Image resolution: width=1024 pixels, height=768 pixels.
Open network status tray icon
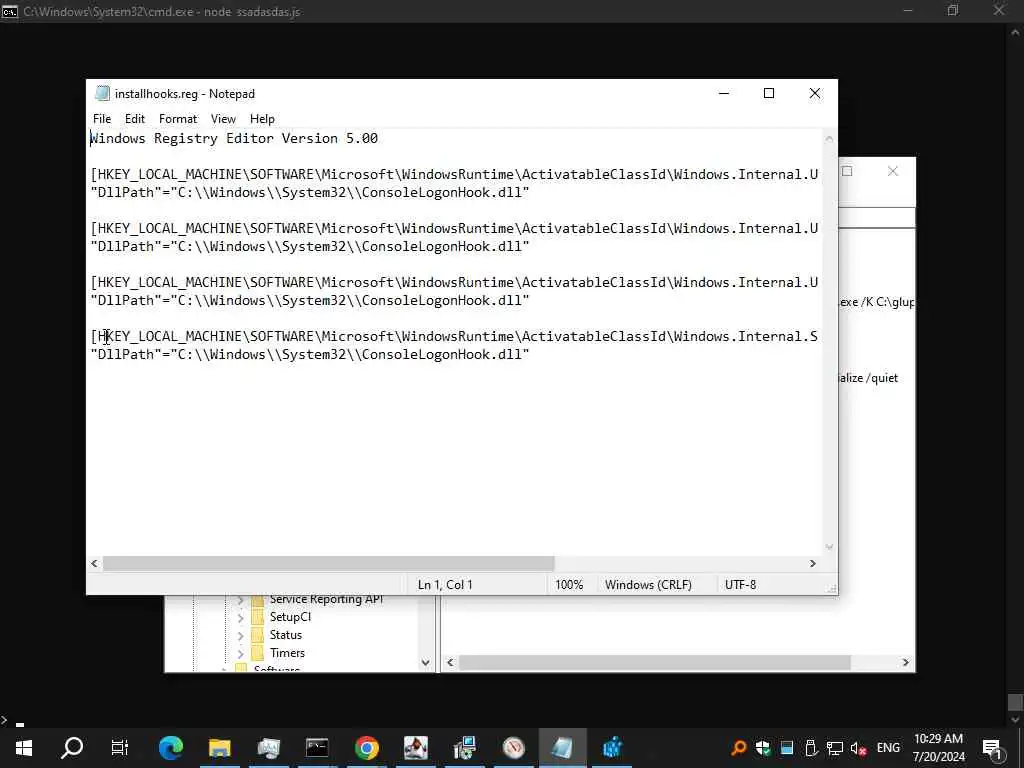click(x=835, y=748)
